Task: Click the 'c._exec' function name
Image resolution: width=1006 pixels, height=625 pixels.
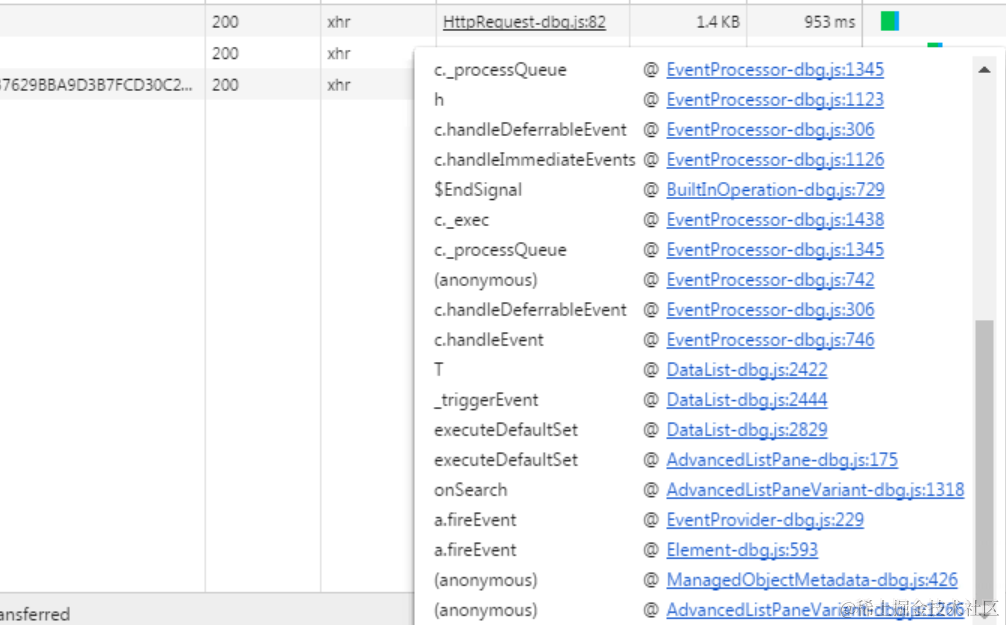Action: [x=461, y=220]
